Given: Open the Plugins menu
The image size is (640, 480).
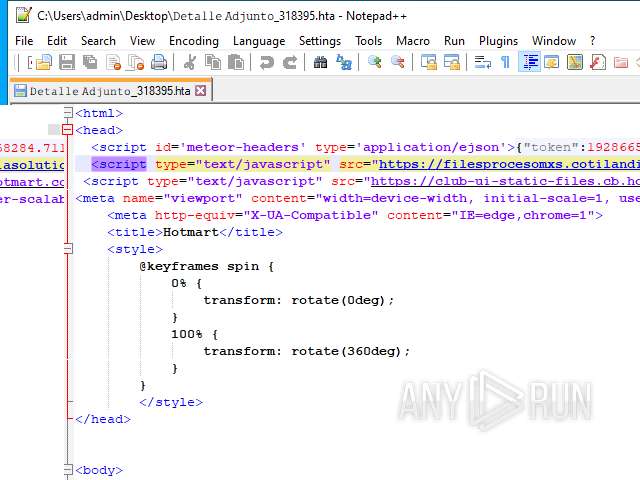Looking at the screenshot, I should (x=498, y=41).
